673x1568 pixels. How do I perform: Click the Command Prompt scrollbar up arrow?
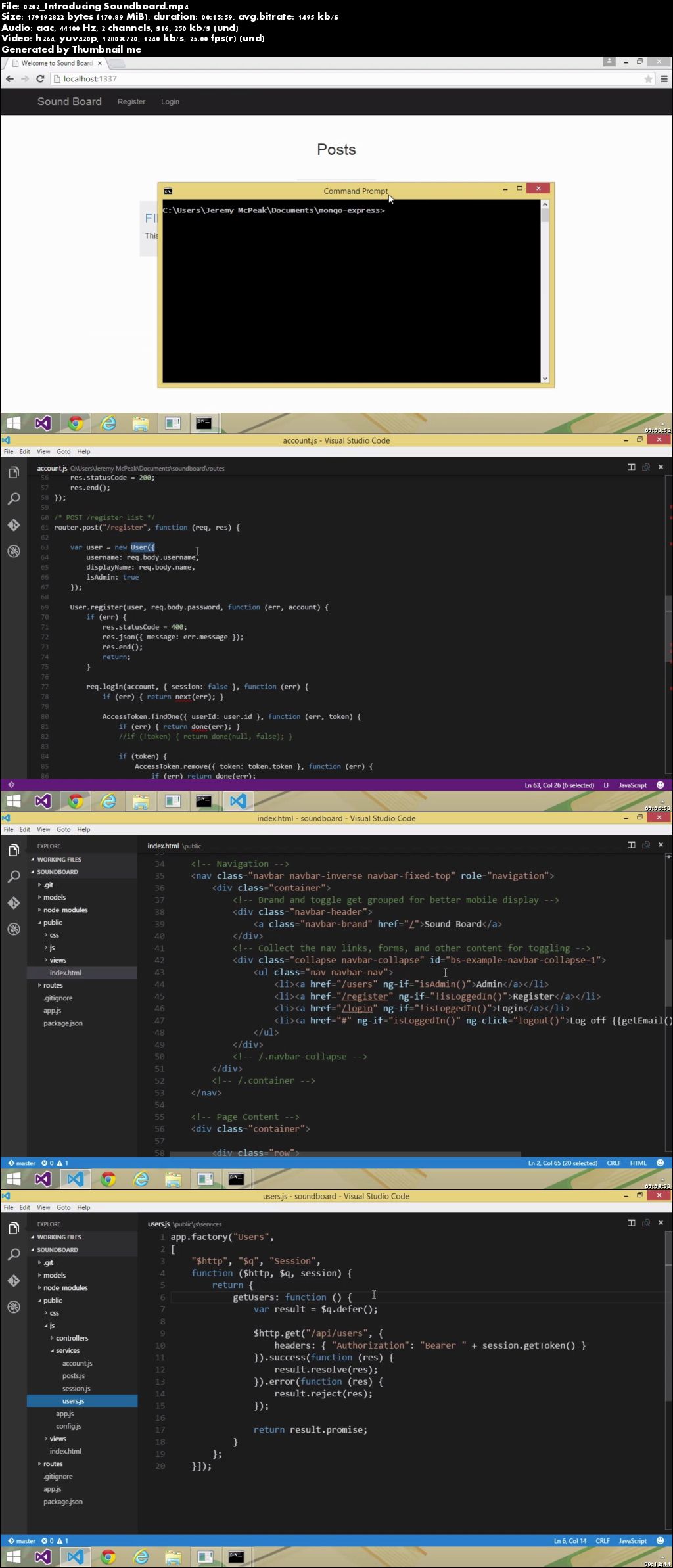[545, 204]
